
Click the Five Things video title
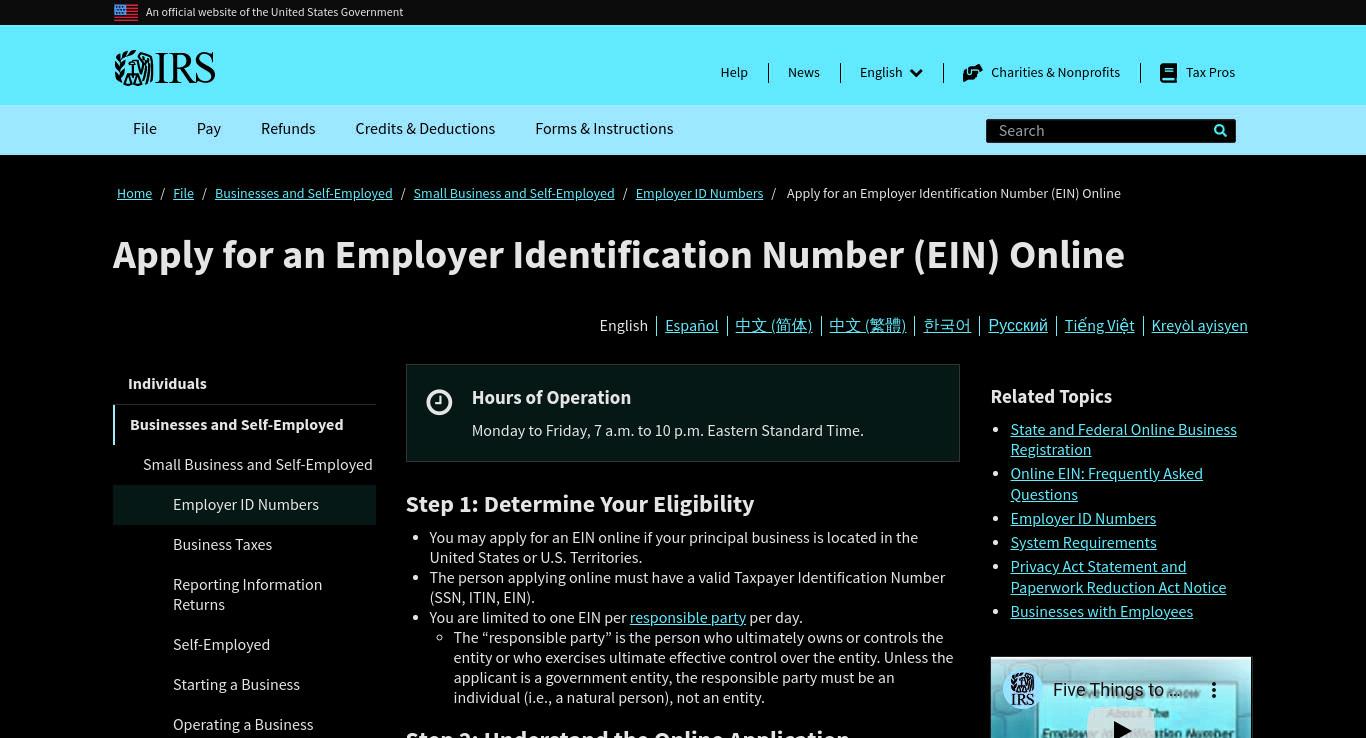(x=1115, y=690)
